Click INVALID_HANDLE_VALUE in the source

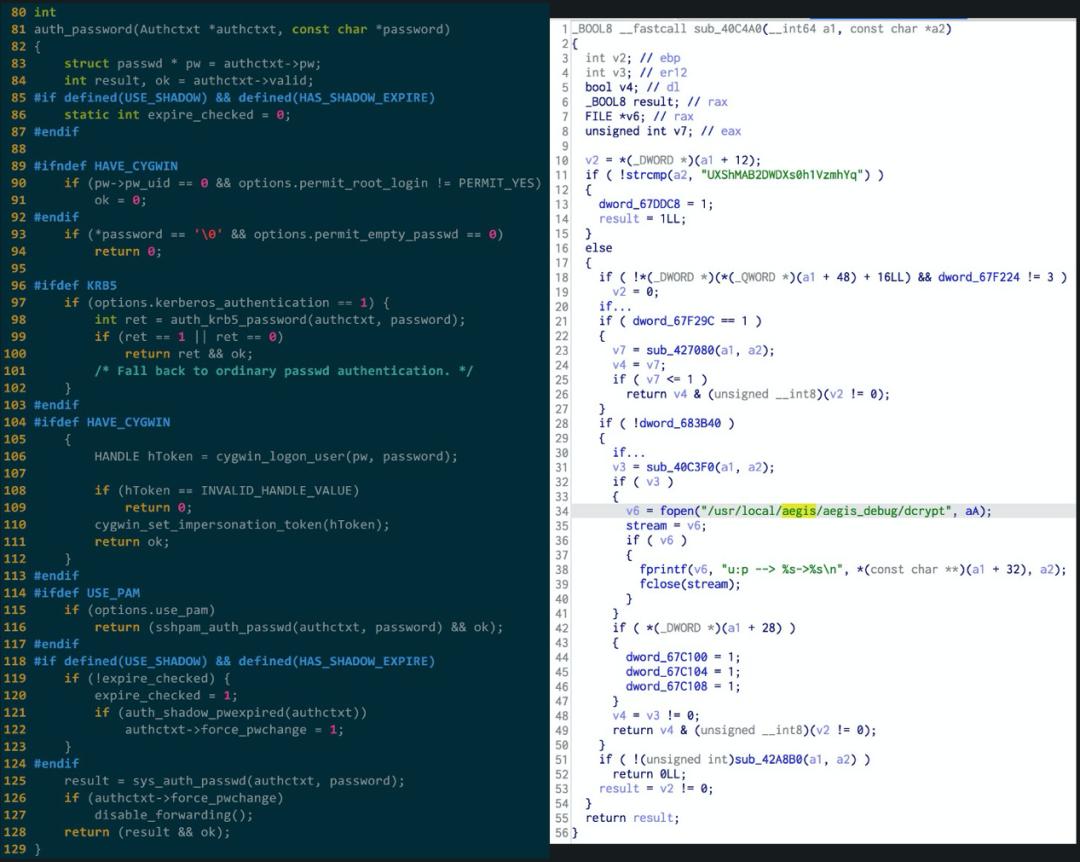pos(276,491)
